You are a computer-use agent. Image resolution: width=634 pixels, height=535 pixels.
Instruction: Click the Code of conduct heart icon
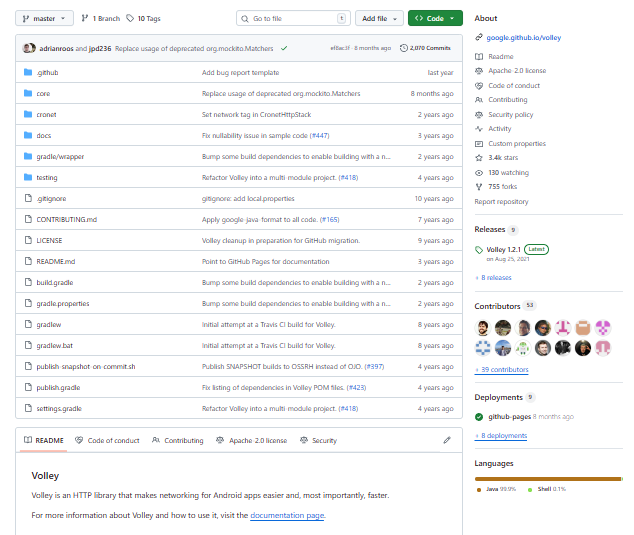(x=479, y=86)
